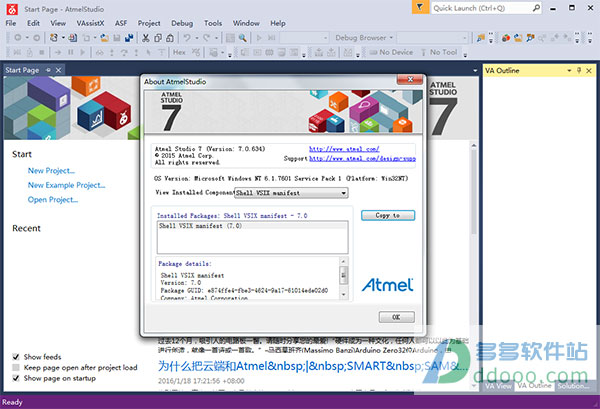Expand the Redo history dropdown arrow
This screenshot has width=600, height=409.
click(x=216, y=37)
